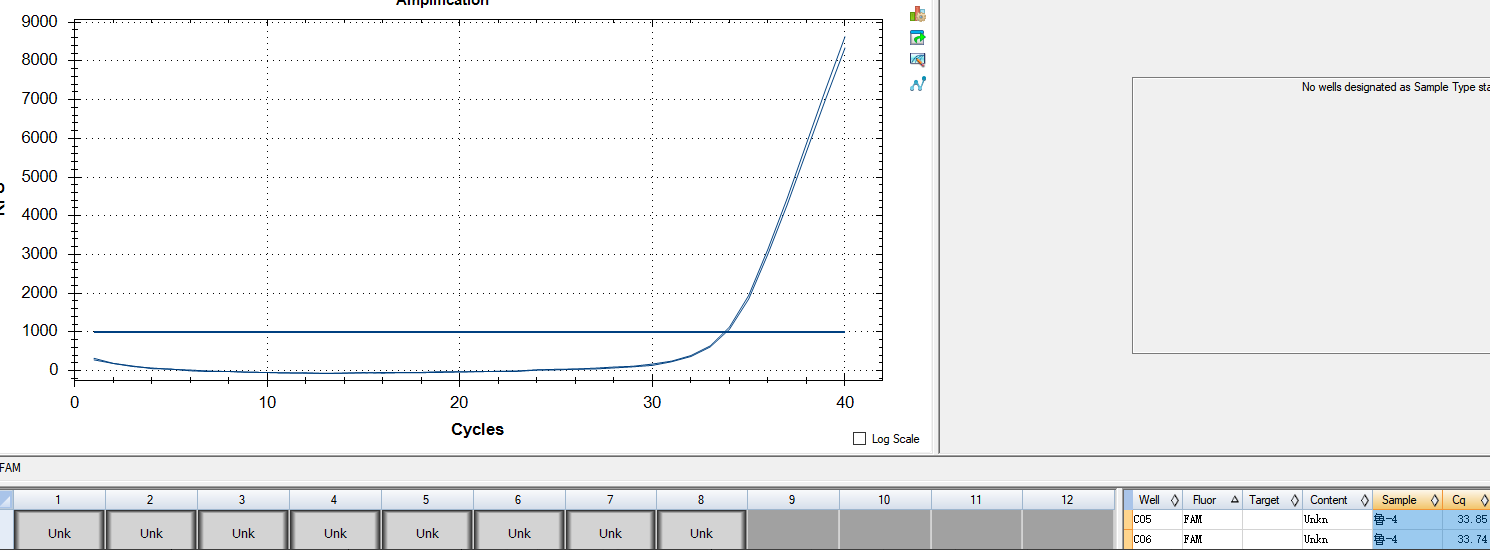Image resolution: width=1490 pixels, height=550 pixels.
Task: Click Unkn content cell in C05 row
Action: click(1337, 520)
